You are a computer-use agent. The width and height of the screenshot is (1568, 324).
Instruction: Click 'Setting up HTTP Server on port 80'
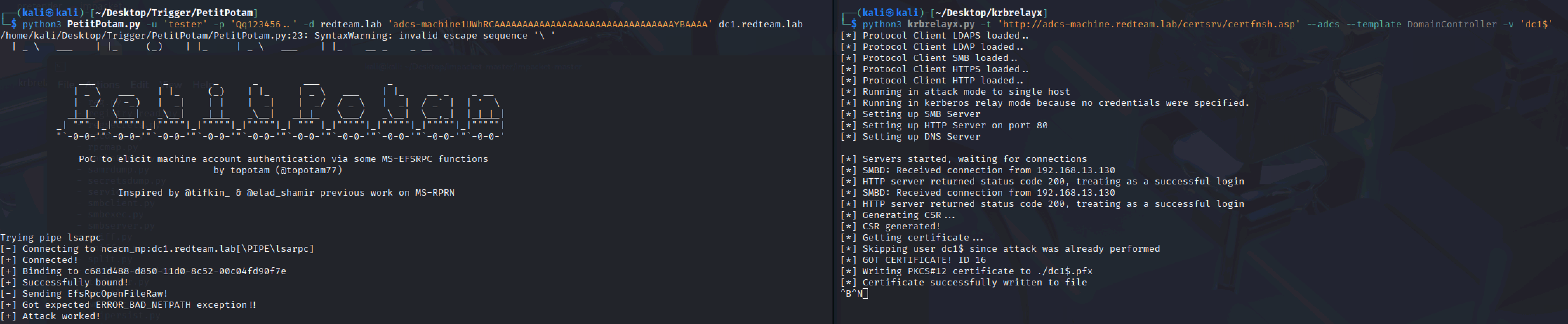pyautogui.click(x=944, y=126)
